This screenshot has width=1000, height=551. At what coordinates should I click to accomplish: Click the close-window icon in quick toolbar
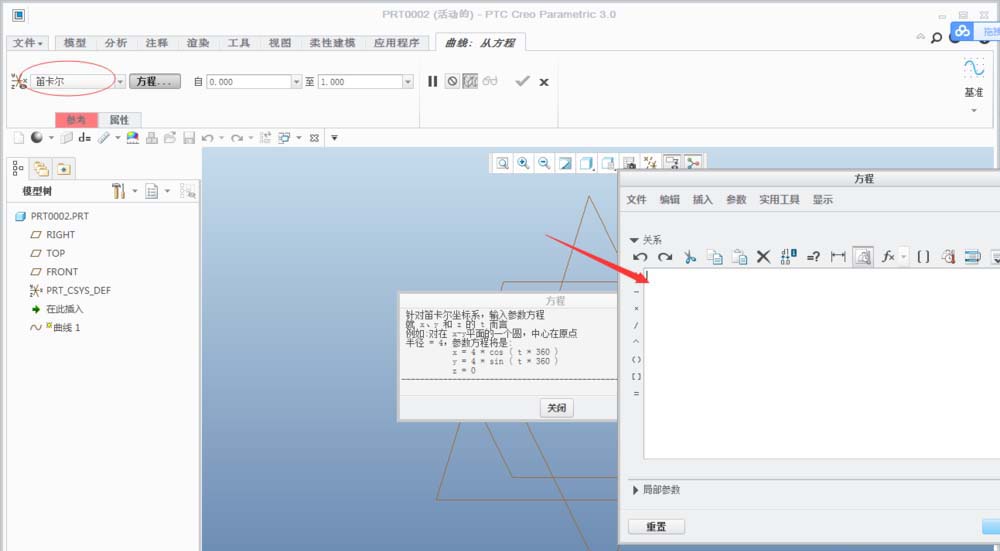coord(314,138)
